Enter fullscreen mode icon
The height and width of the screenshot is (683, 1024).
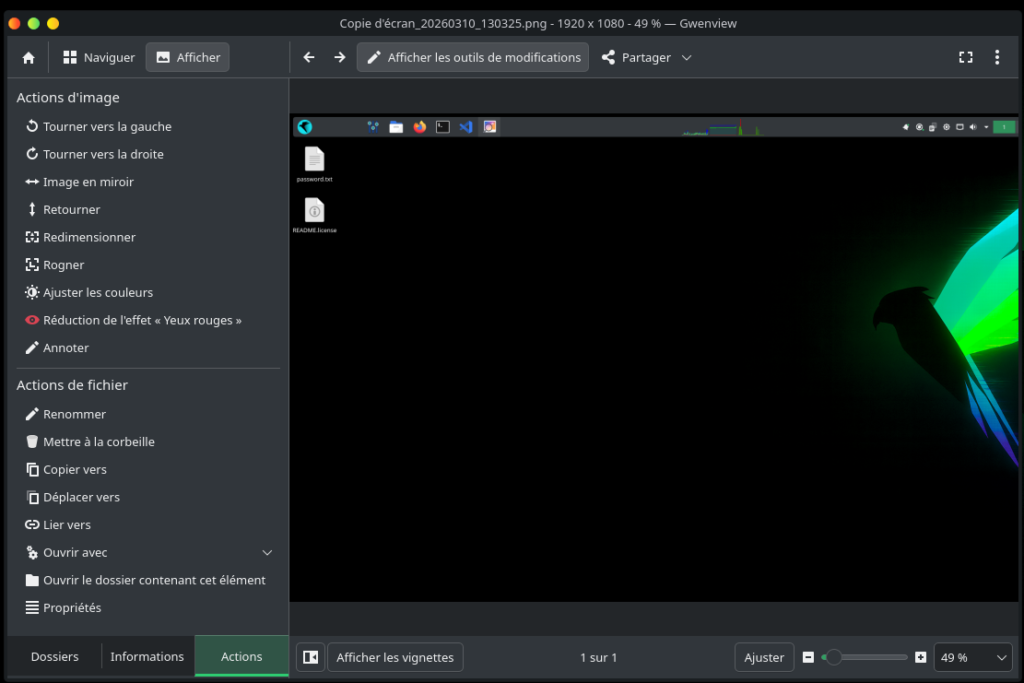[x=965, y=58]
